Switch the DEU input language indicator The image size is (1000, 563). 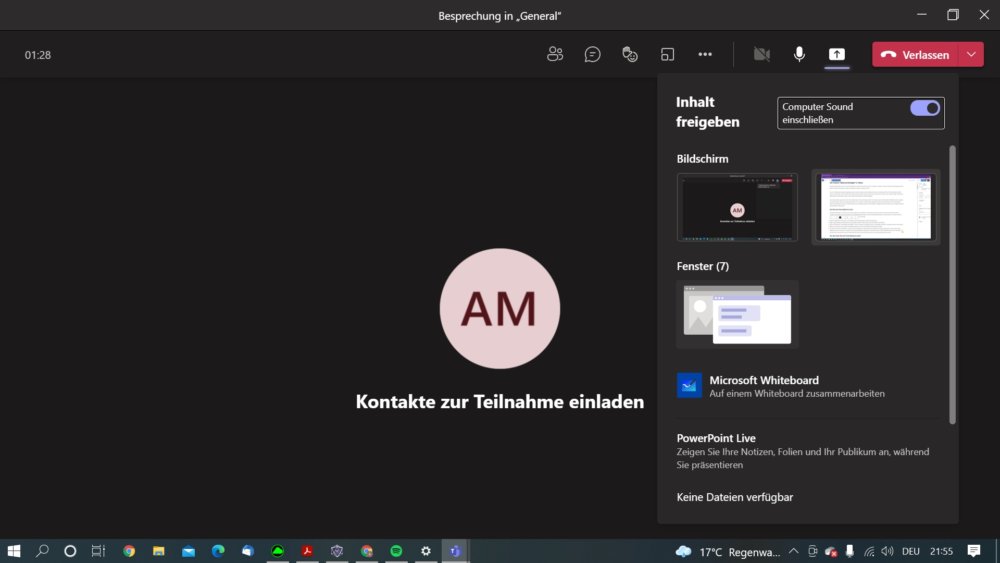point(911,551)
